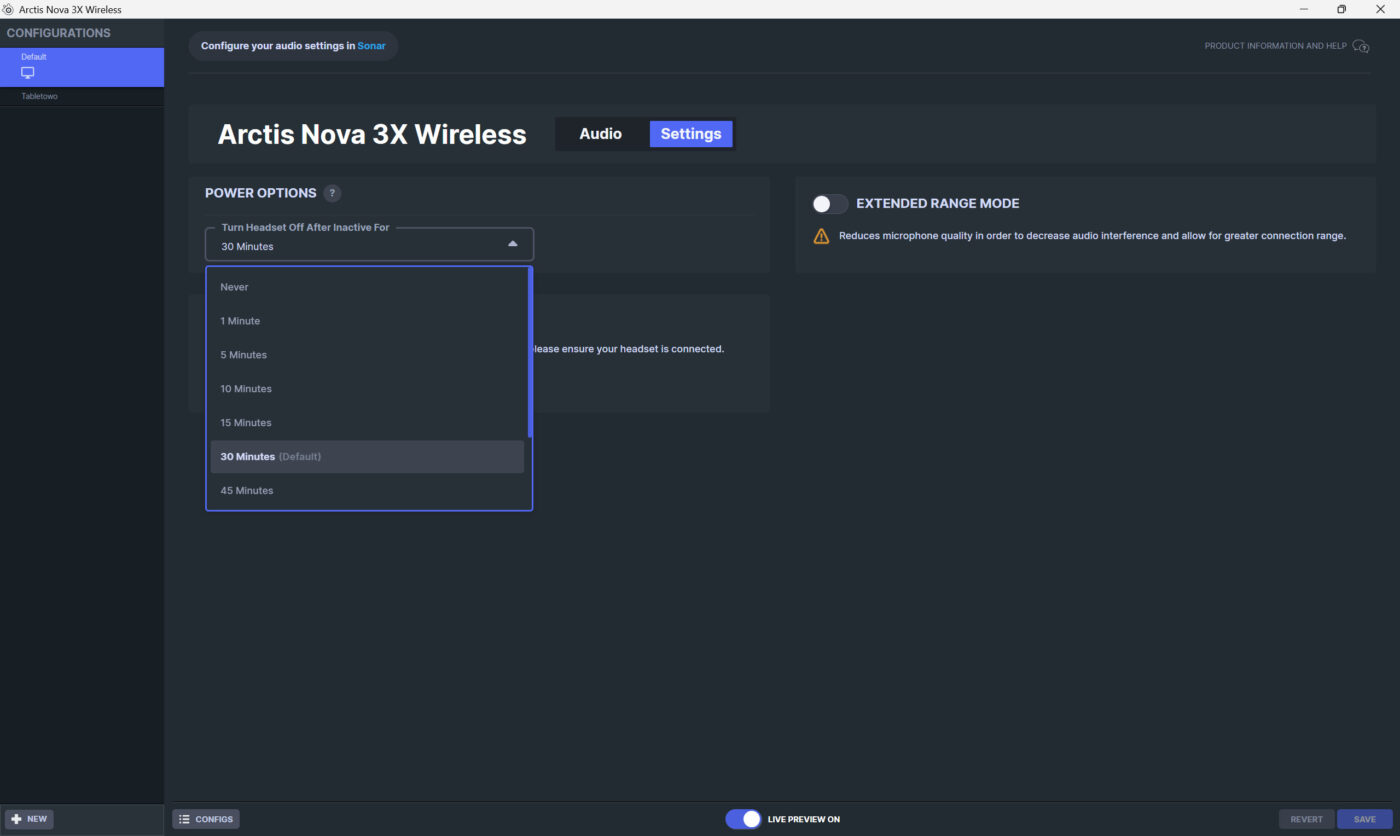1400x836 pixels.
Task: Collapse the inactive timeout dropdown arrow
Action: click(512, 244)
